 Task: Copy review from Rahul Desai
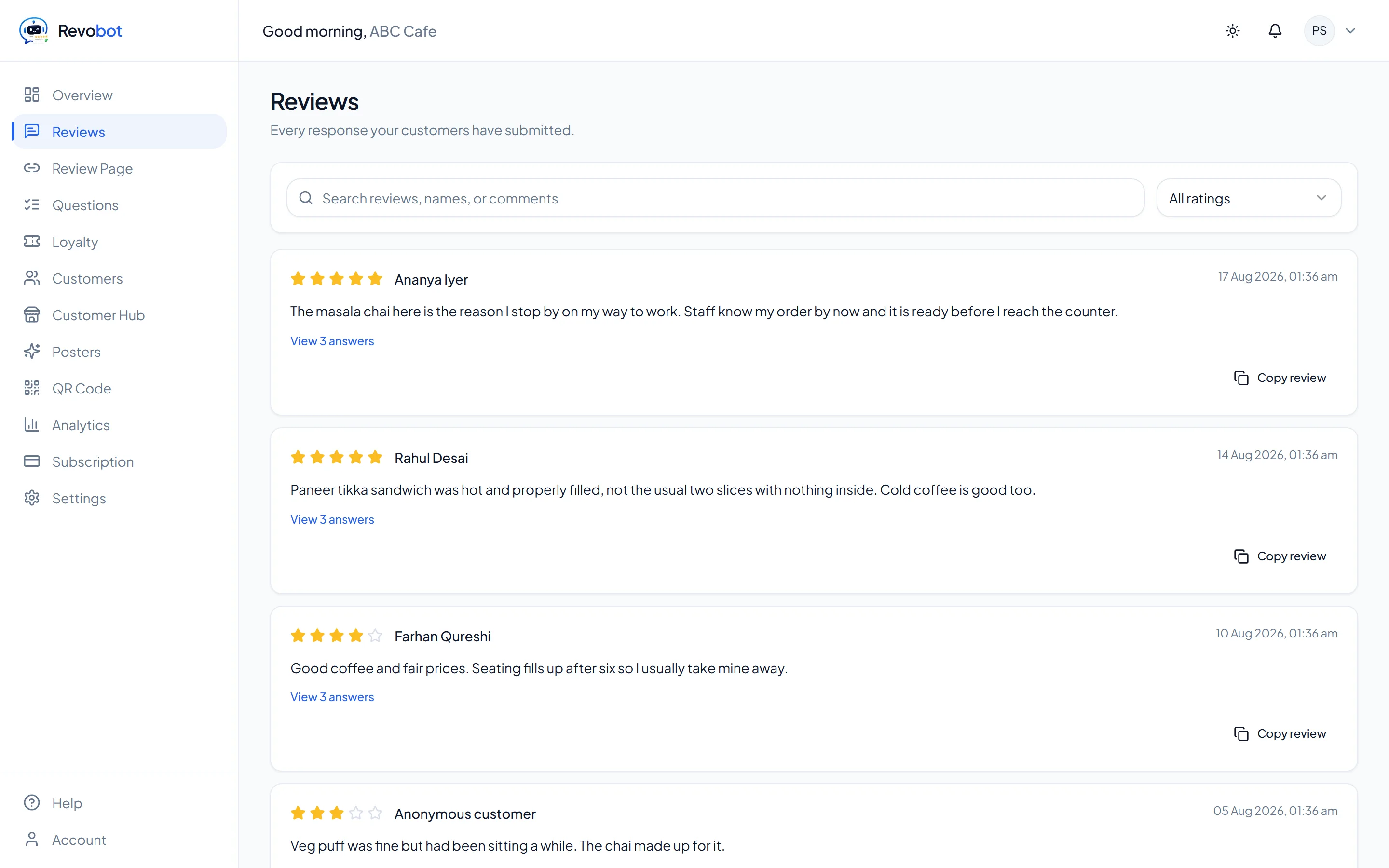[x=1280, y=556]
